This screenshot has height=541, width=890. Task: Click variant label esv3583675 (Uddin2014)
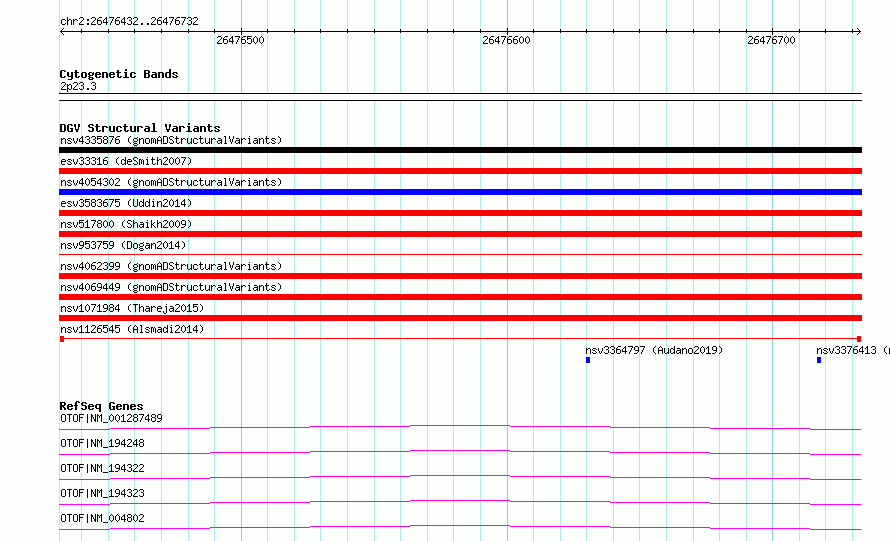[126, 203]
